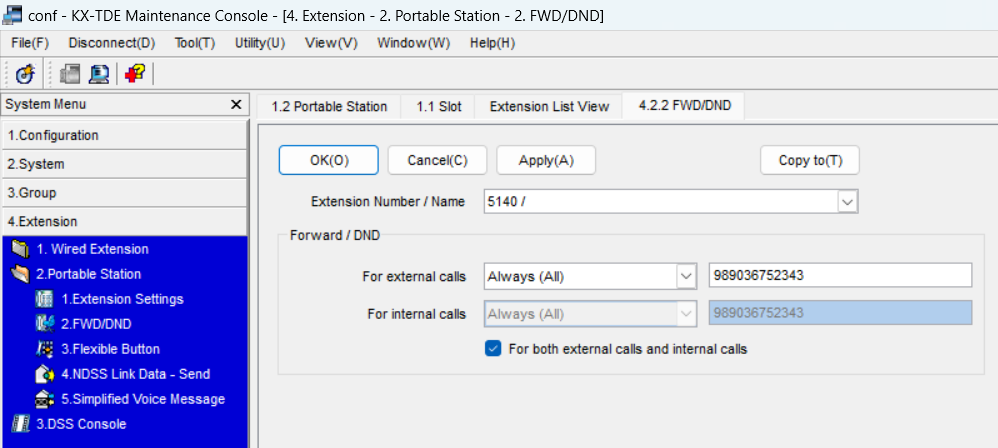
Task: Click the red cross help toolbar icon
Action: tap(134, 74)
